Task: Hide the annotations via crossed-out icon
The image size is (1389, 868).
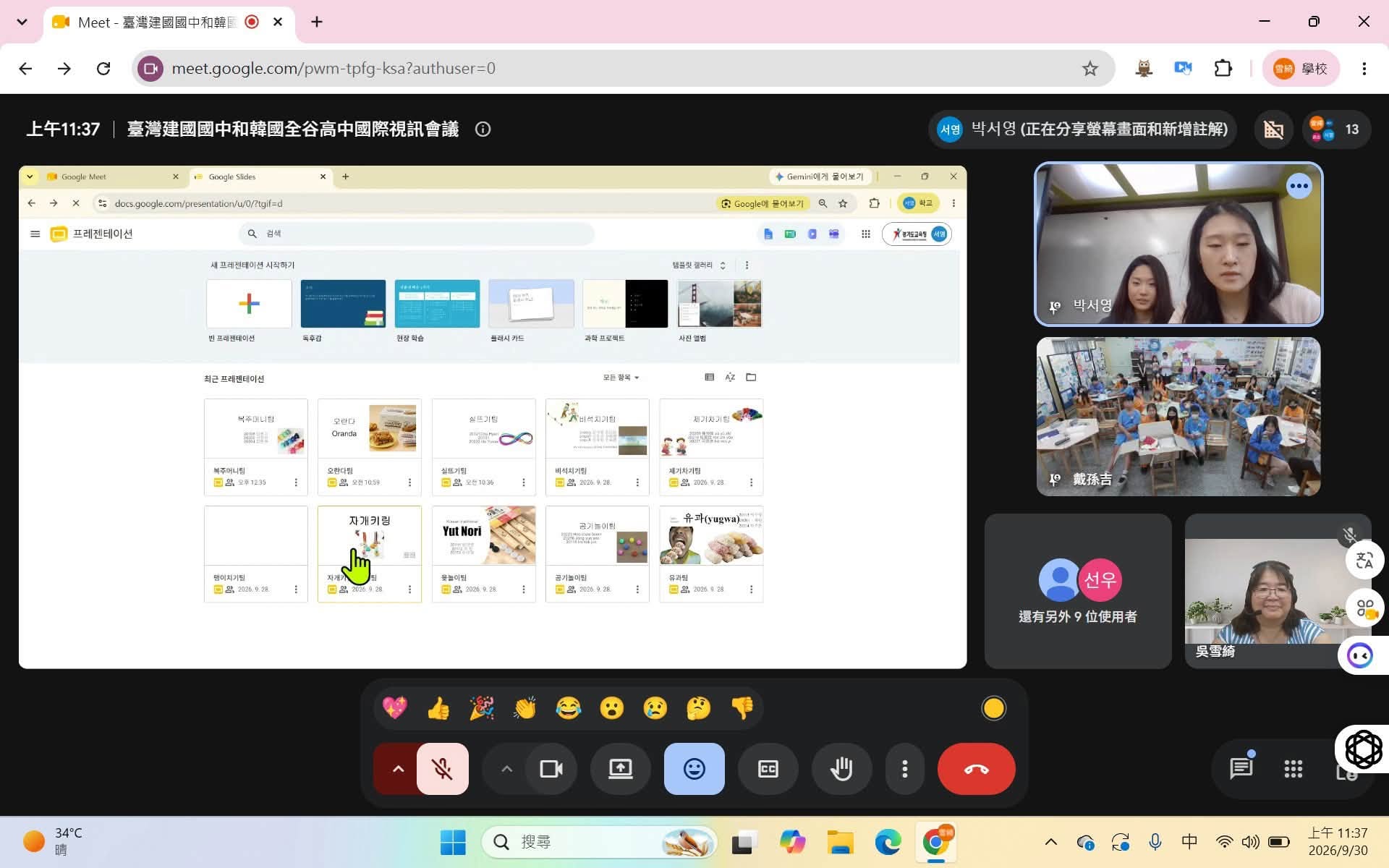Action: [1273, 129]
